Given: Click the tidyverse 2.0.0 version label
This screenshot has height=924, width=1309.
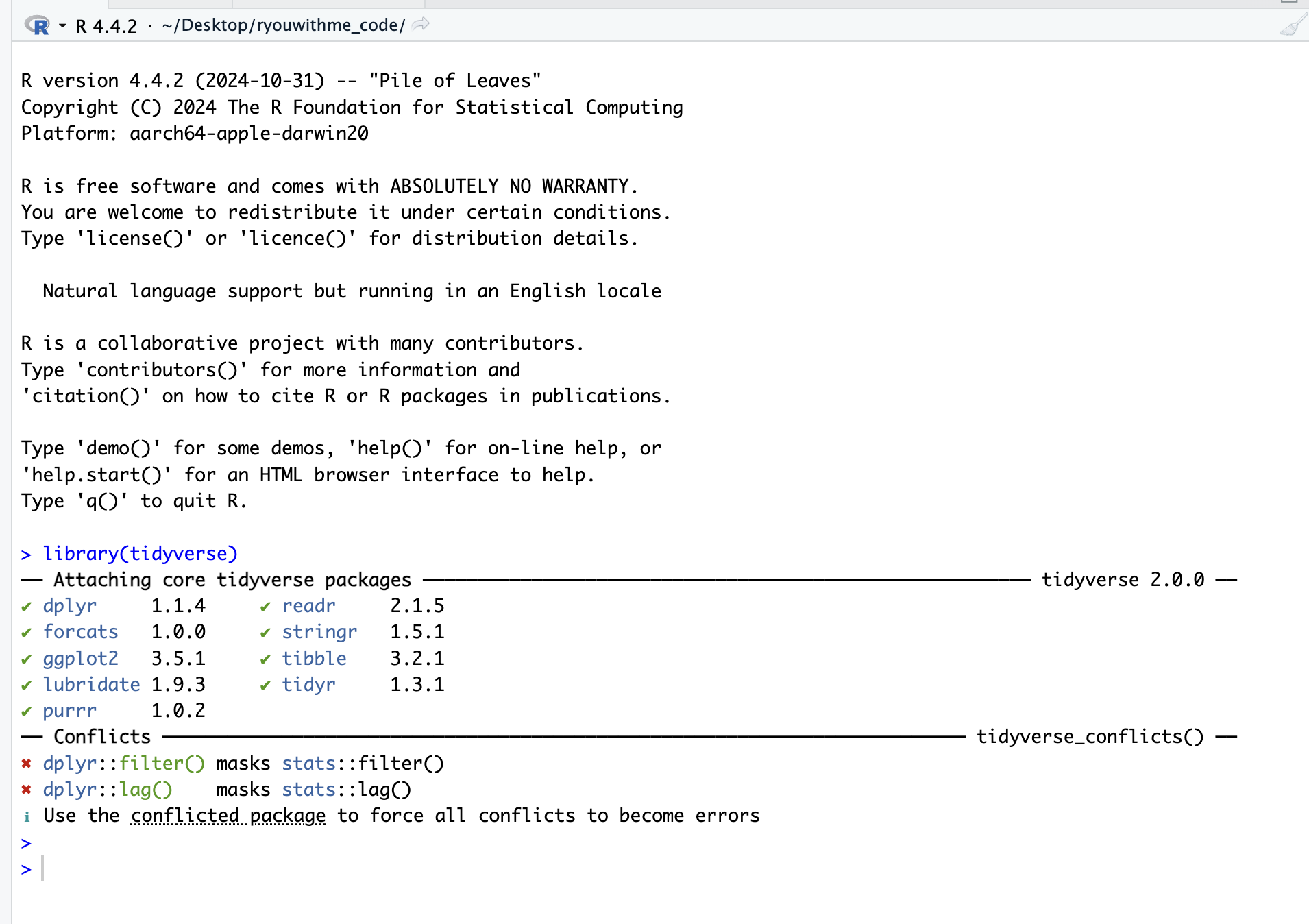Looking at the screenshot, I should tap(1123, 580).
